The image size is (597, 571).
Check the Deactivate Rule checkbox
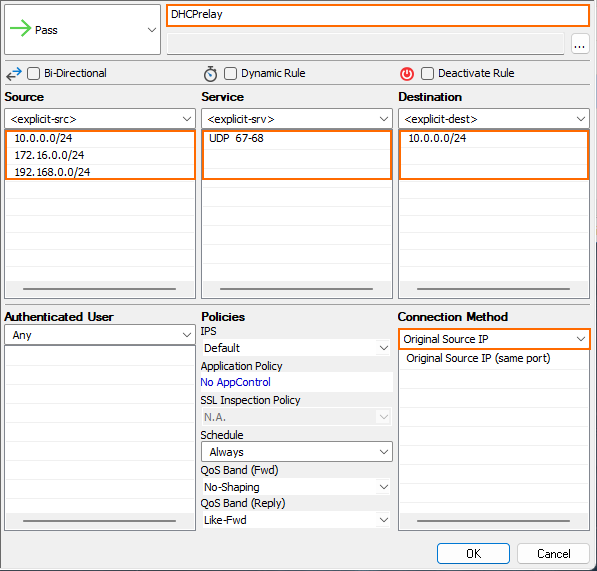pos(427,73)
